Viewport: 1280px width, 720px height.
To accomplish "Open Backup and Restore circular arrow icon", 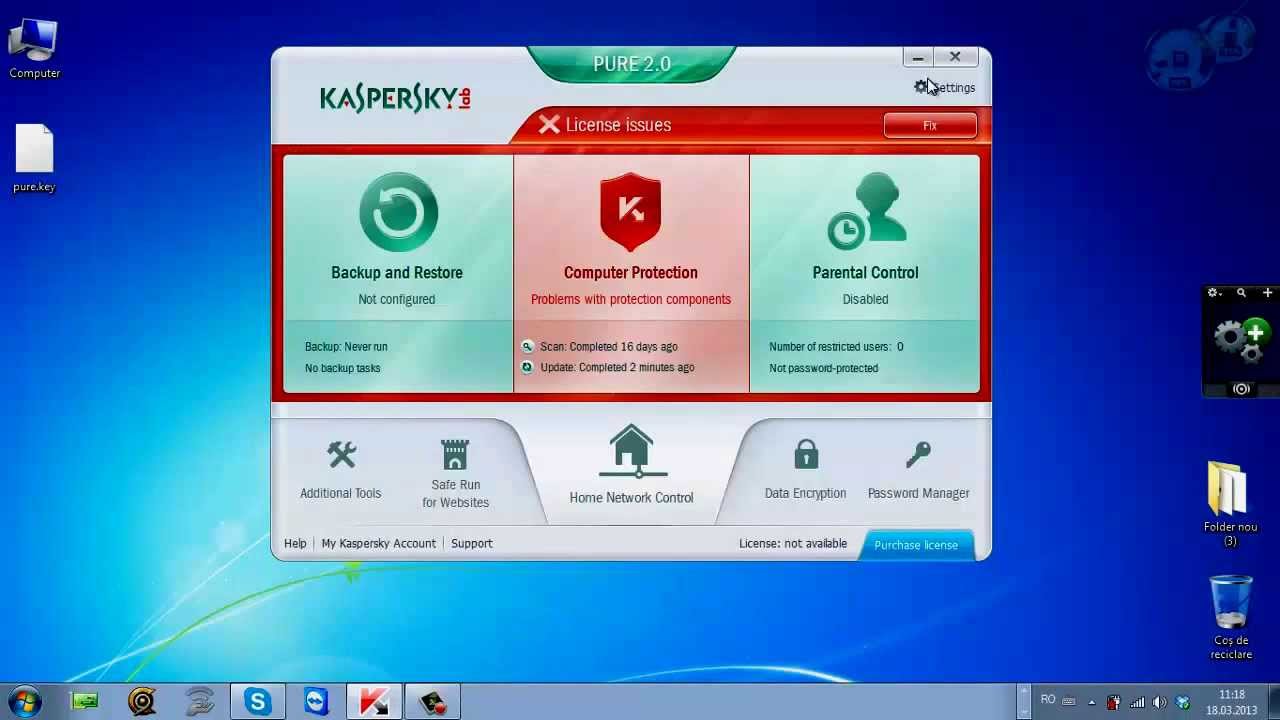I will point(398,211).
